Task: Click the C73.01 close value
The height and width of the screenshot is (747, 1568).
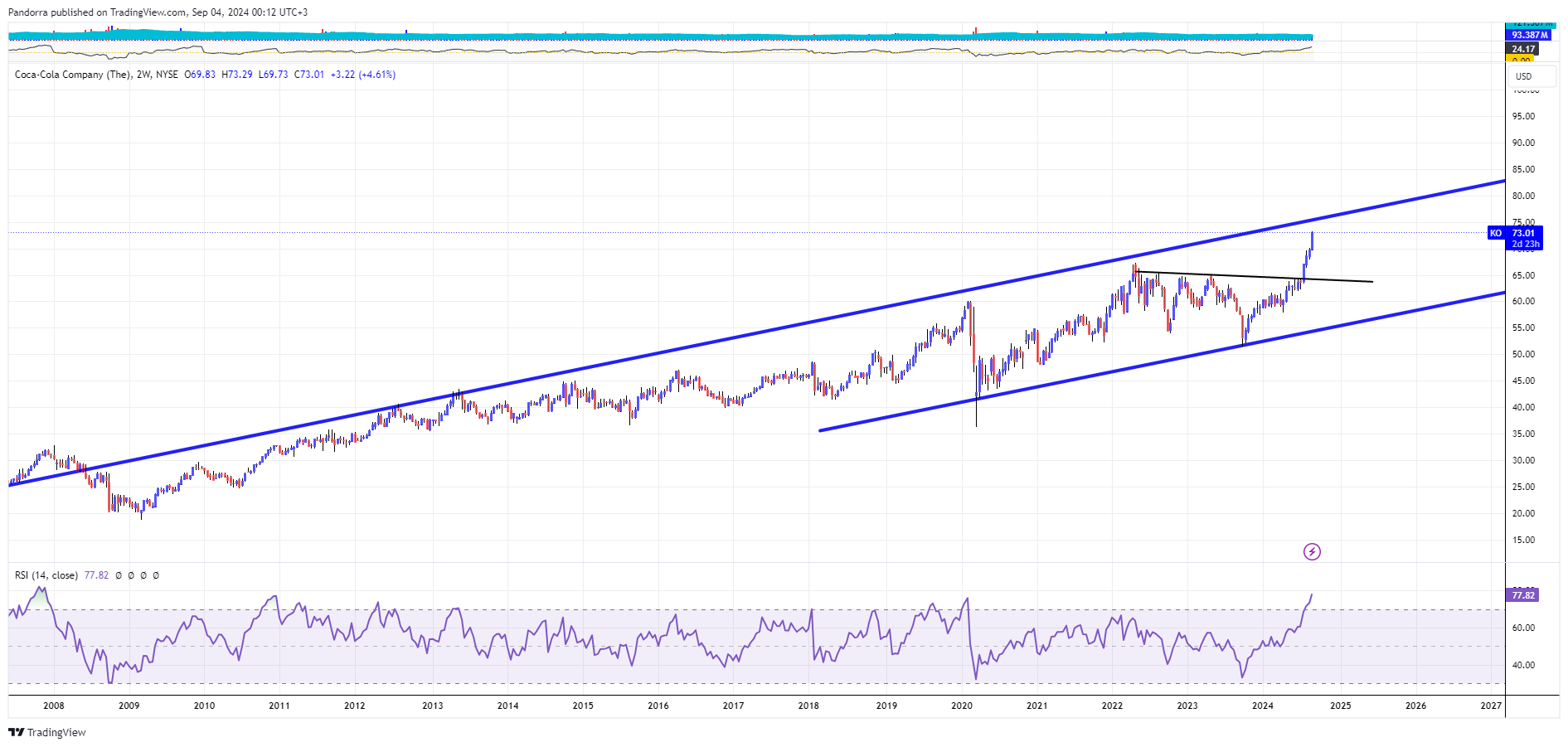Action: click(x=309, y=75)
